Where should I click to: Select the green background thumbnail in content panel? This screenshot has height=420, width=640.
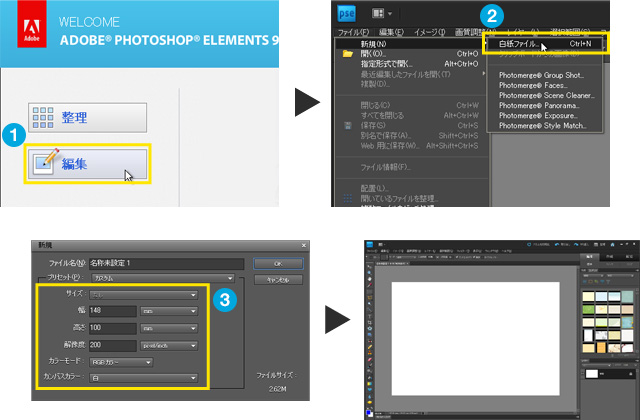tap(588, 310)
